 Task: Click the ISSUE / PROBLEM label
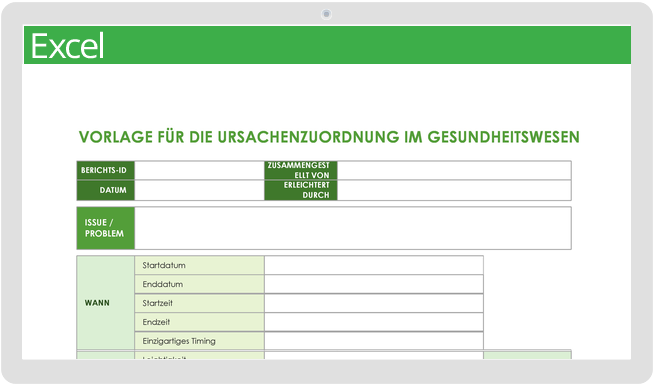point(106,228)
